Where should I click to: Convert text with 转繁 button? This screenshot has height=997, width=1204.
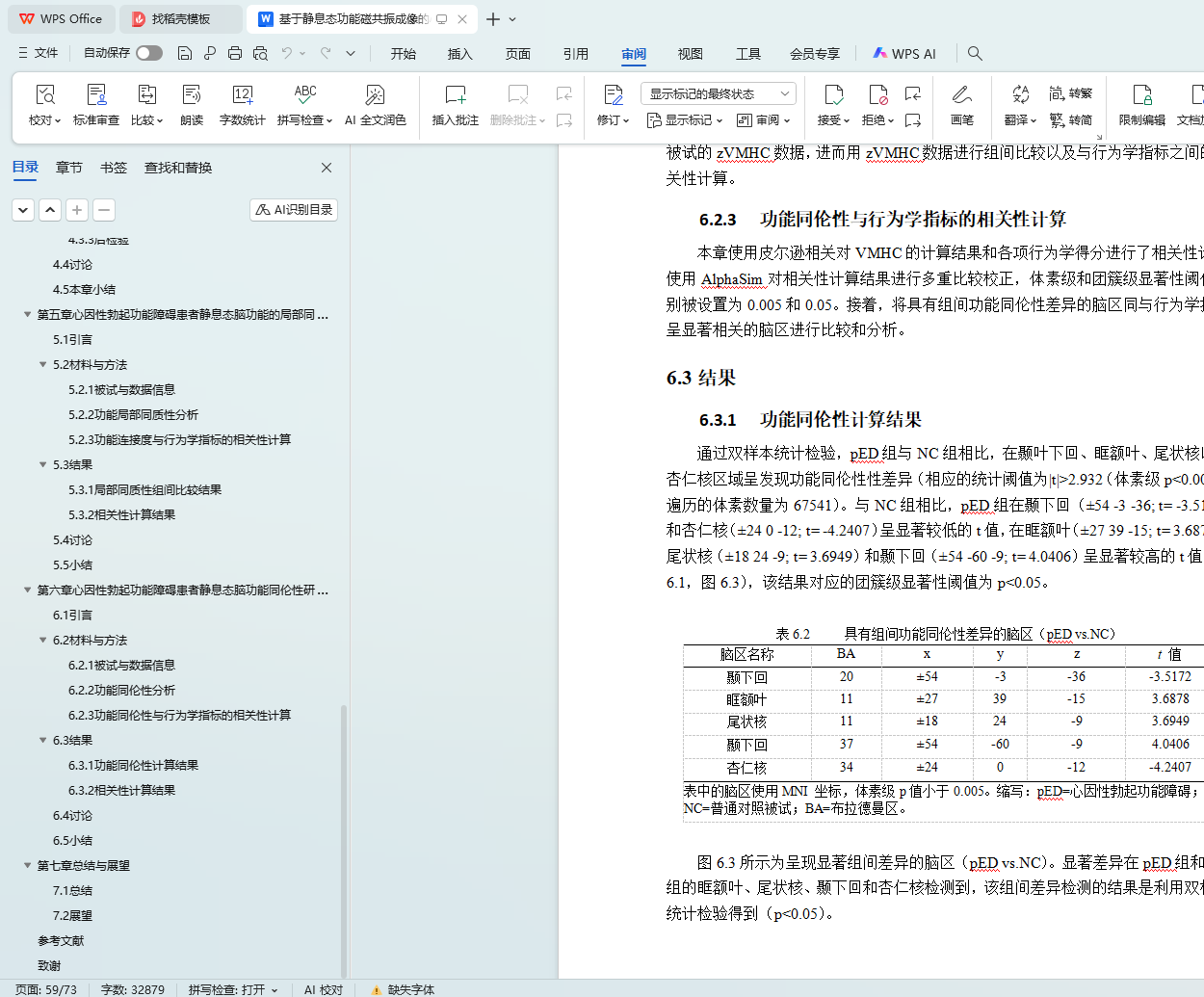[x=1071, y=93]
